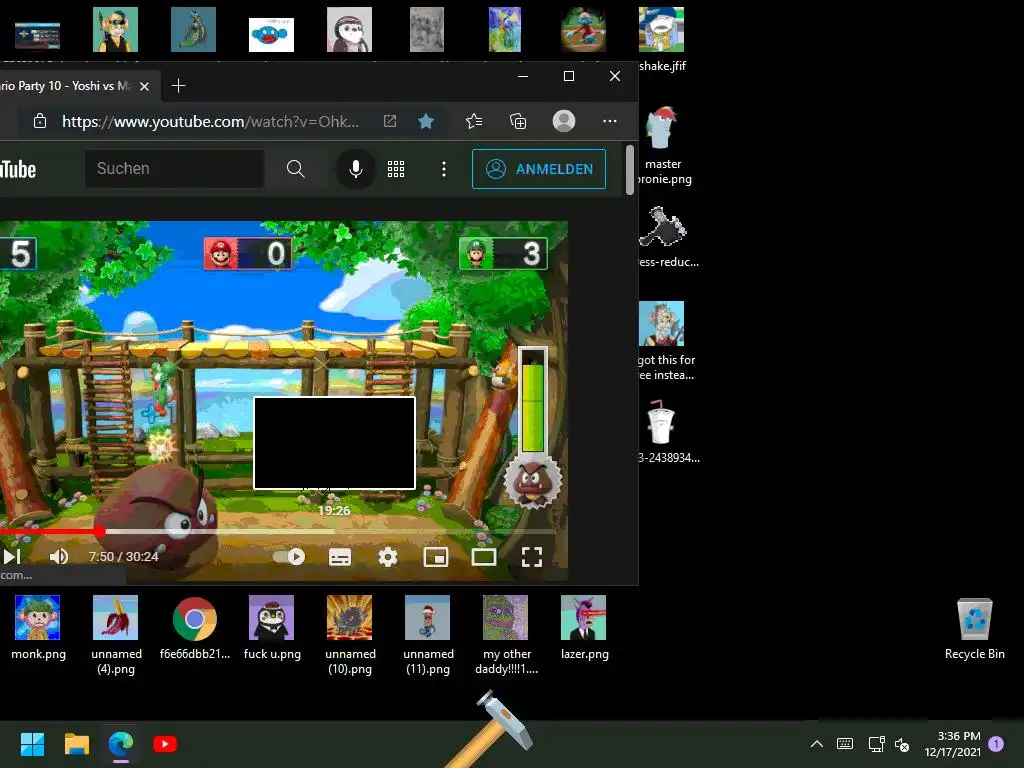Click the muted volume tray icon

coord(902,744)
